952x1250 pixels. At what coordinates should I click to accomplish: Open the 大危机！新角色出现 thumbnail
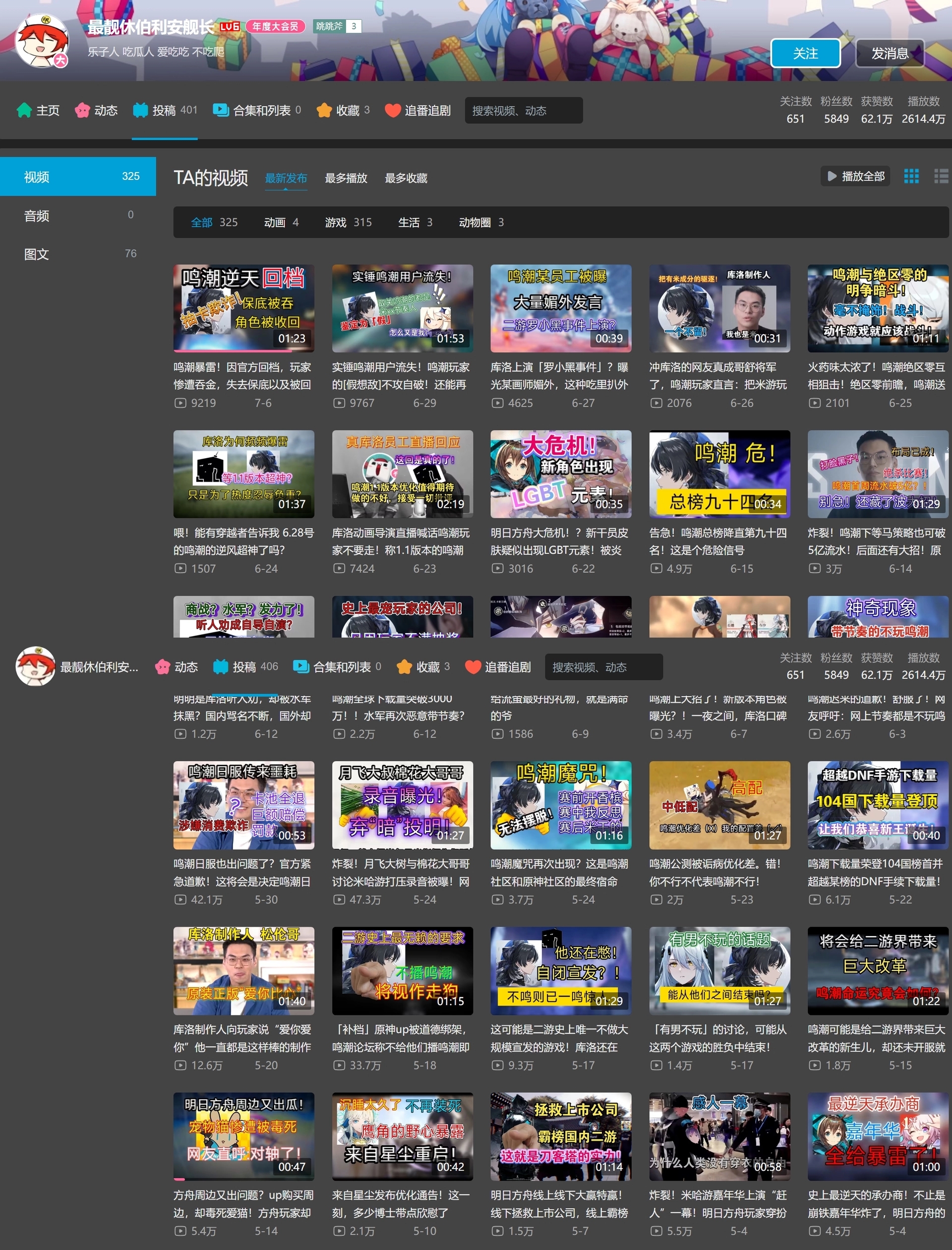561,474
